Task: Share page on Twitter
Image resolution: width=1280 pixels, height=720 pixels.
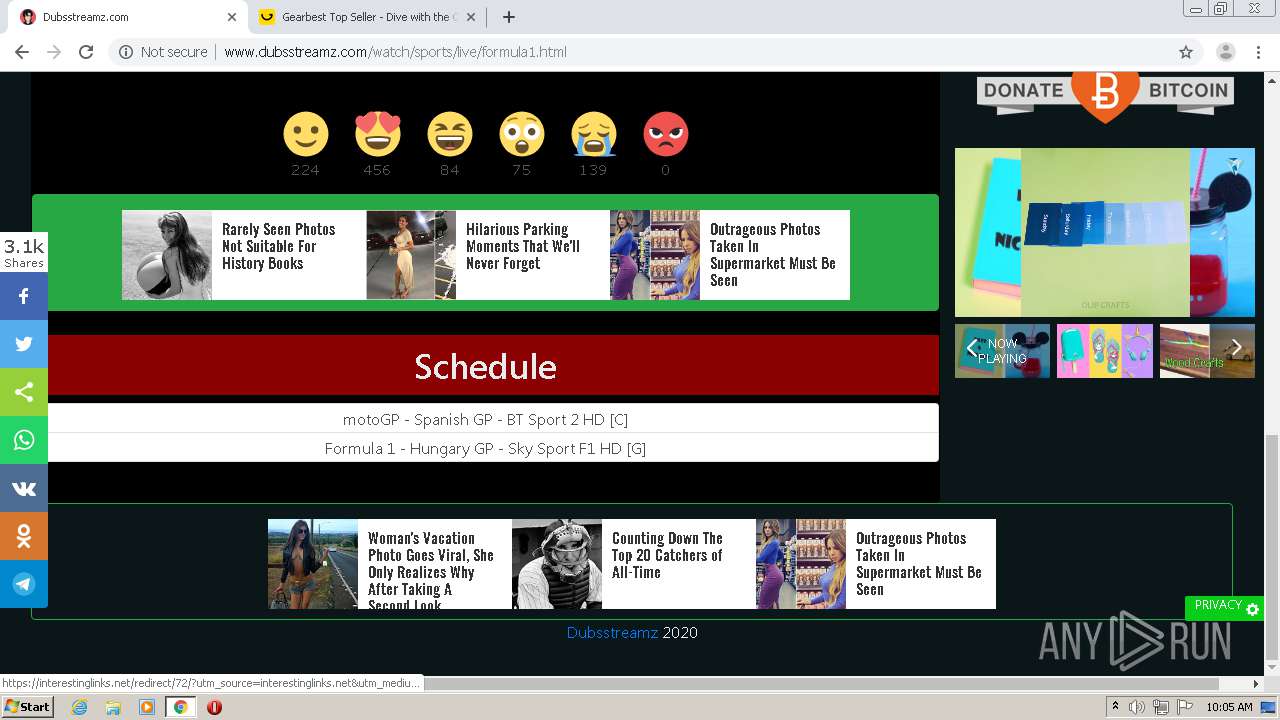Action: (24, 344)
